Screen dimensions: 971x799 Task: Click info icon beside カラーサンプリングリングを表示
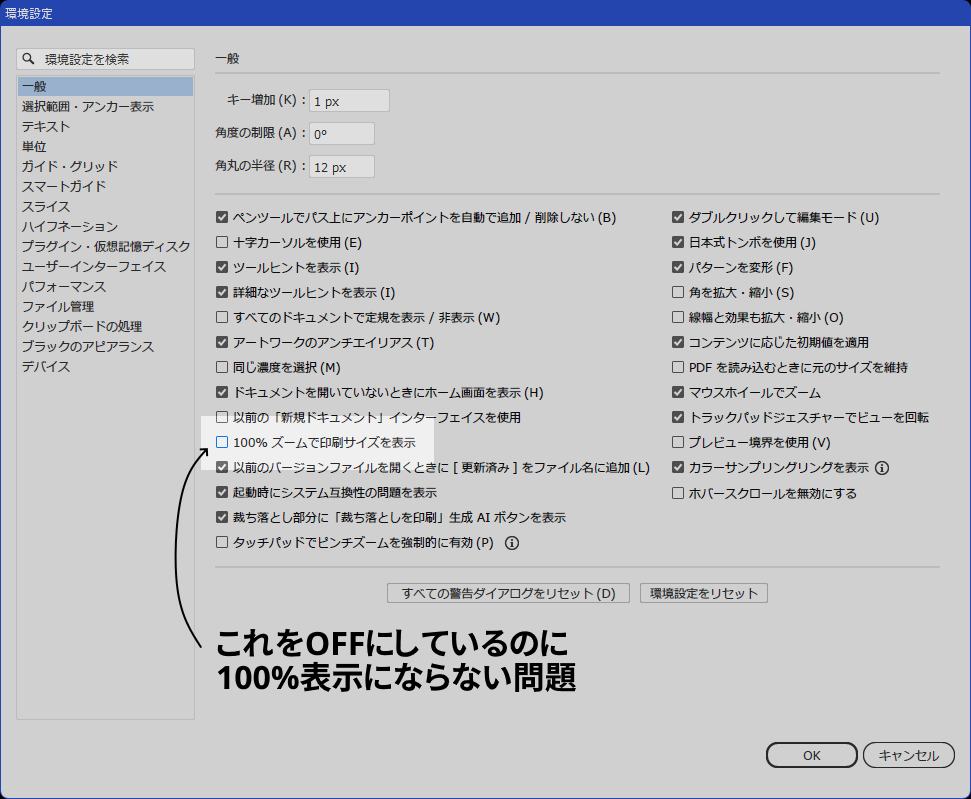pyautogui.click(x=882, y=468)
